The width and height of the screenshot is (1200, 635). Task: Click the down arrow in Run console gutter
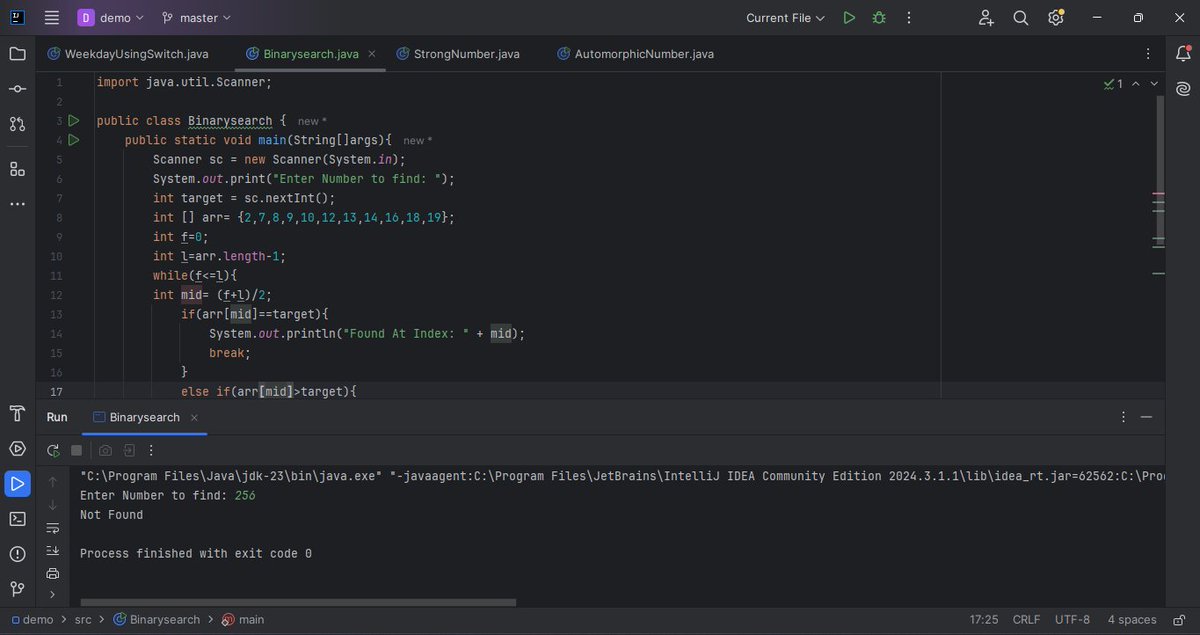click(53, 505)
